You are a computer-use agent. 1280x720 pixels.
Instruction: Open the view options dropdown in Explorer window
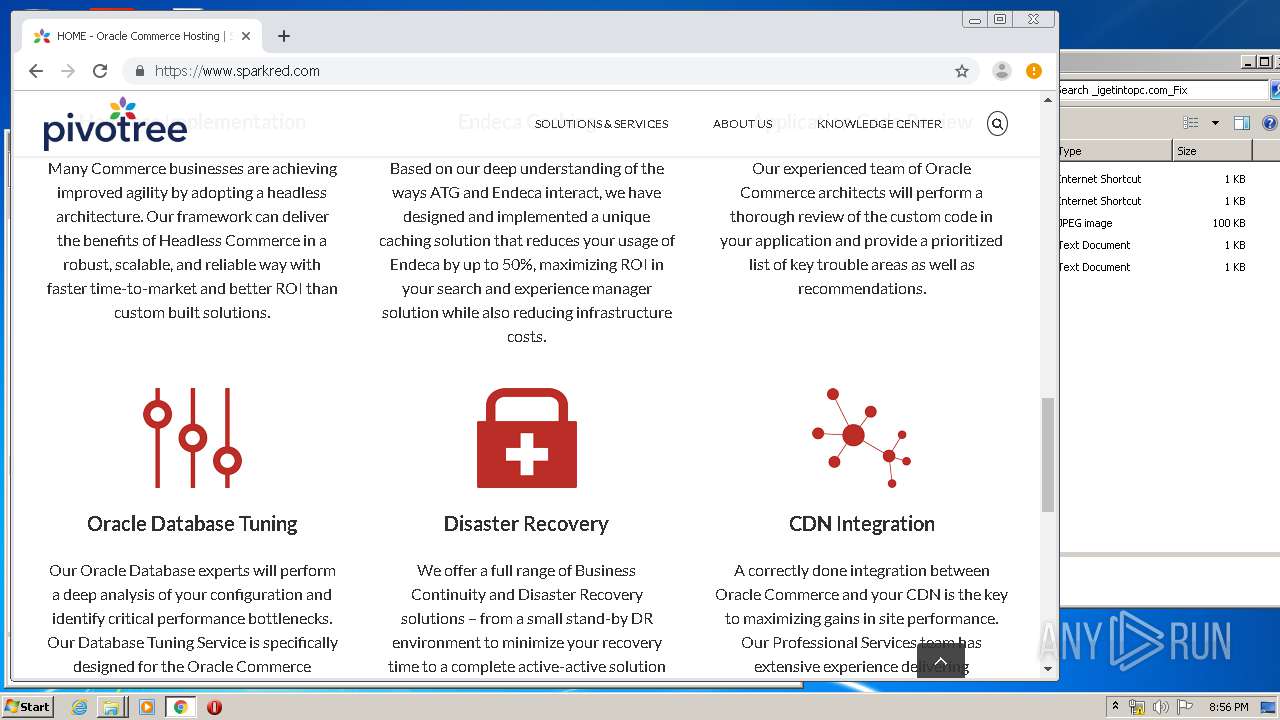(x=1215, y=123)
